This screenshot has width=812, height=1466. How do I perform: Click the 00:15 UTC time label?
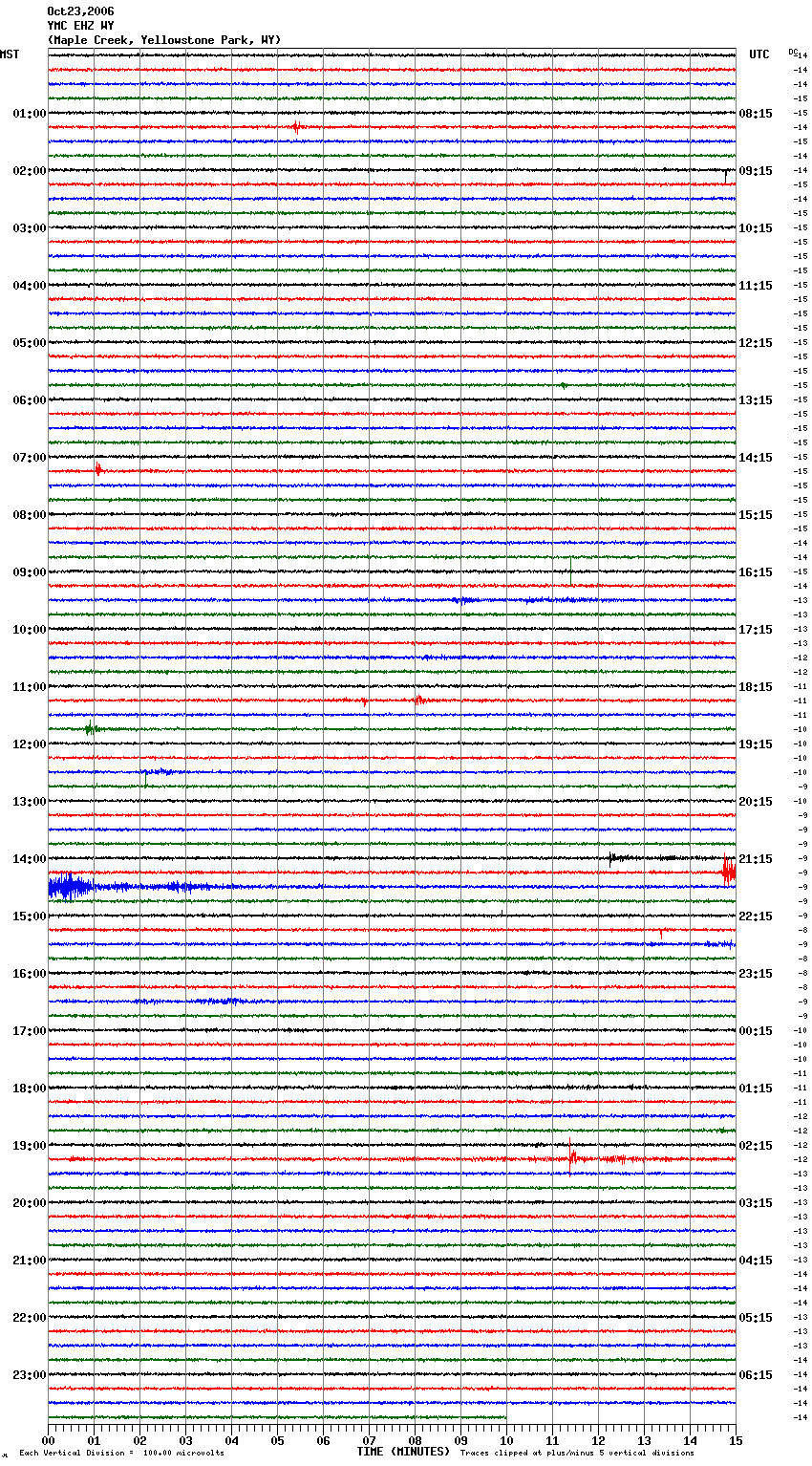click(x=756, y=1031)
